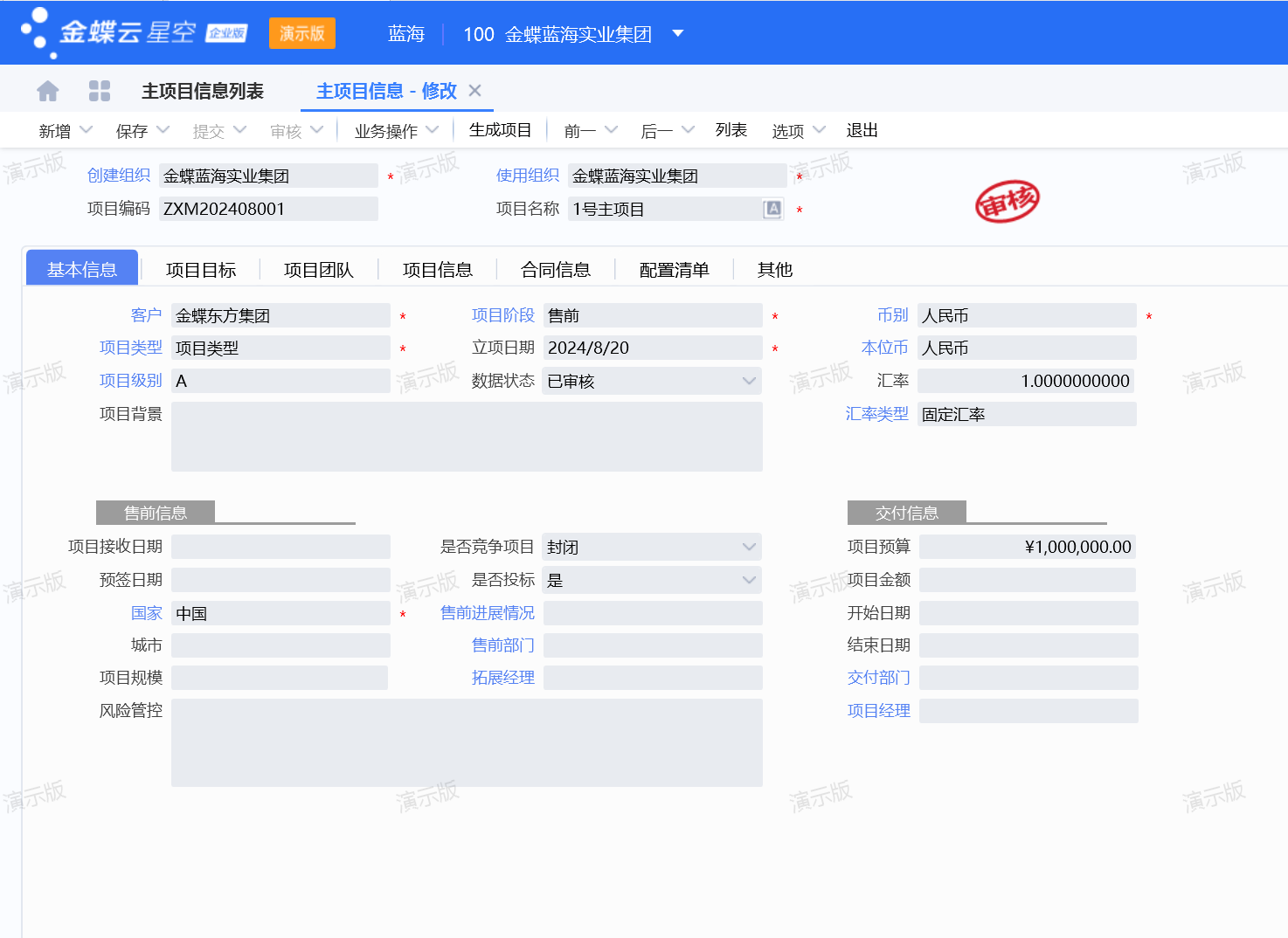Open the 项目类型 link label
The width and height of the screenshot is (1288, 938).
click(131, 348)
